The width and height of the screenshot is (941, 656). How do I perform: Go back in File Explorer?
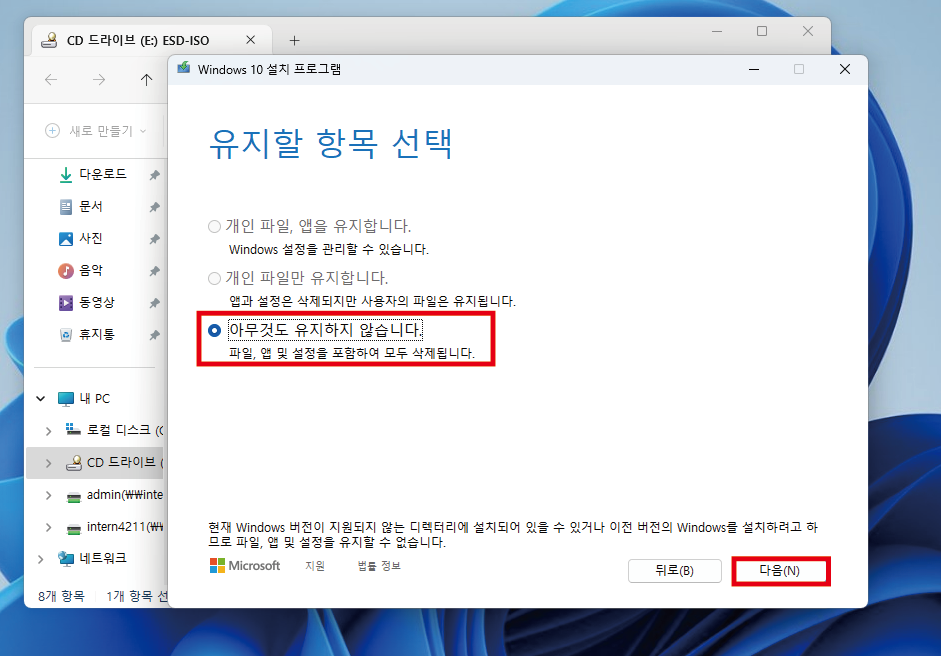tap(52, 80)
